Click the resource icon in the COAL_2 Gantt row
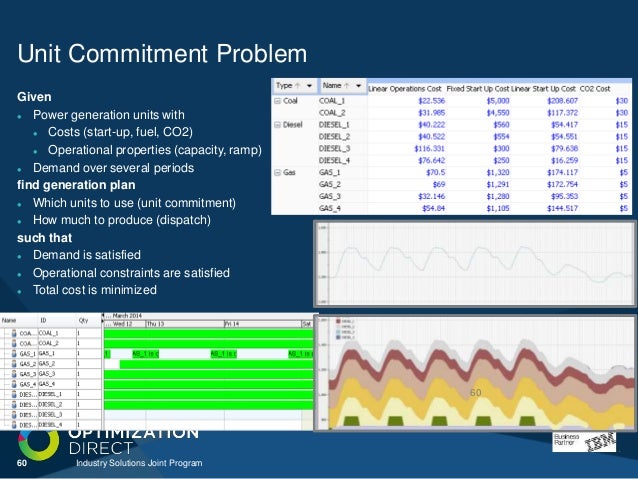The height and width of the screenshot is (479, 638). tap(14, 343)
